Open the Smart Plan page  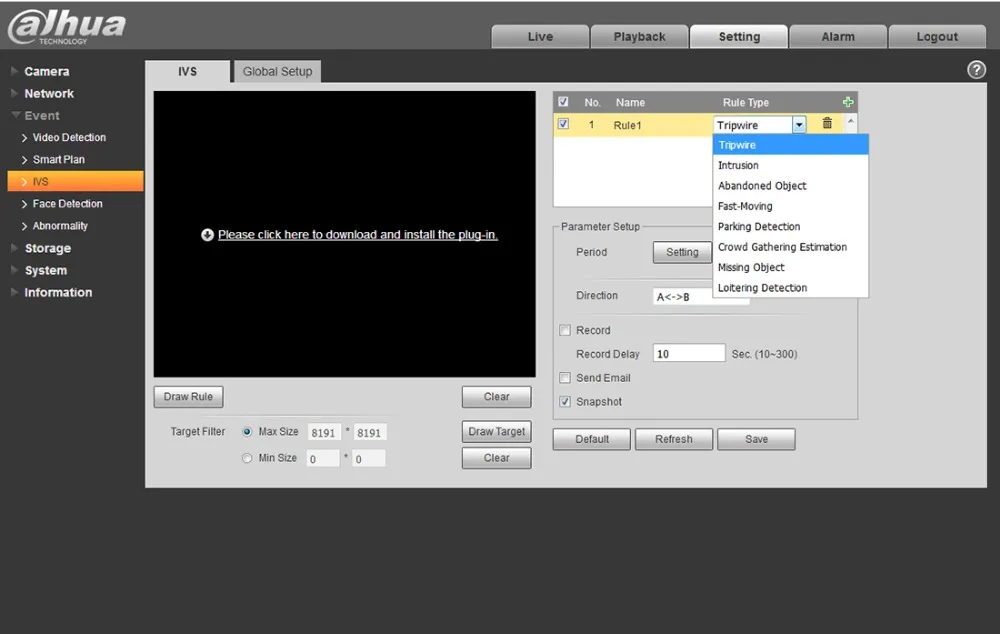[x=58, y=159]
